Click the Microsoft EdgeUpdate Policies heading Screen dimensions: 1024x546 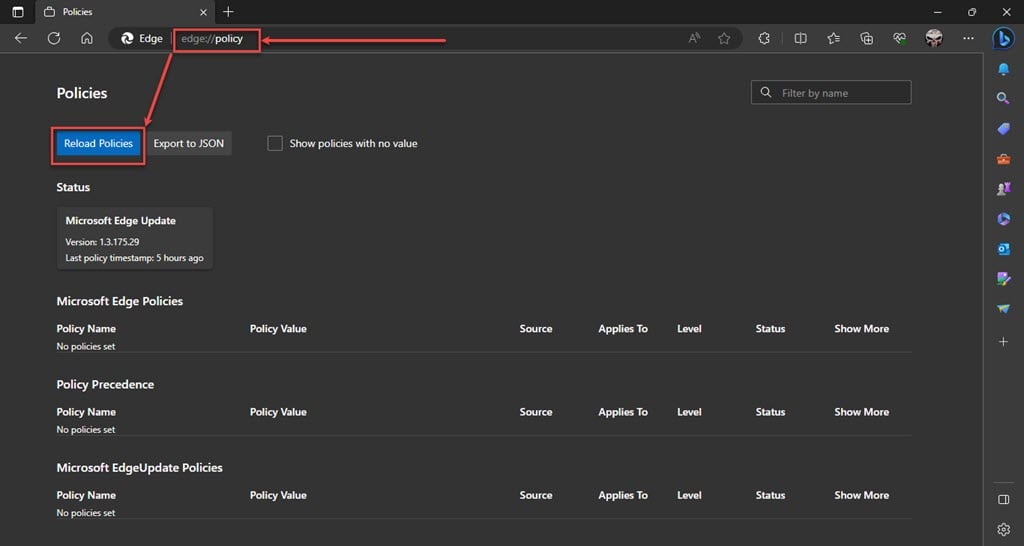pyautogui.click(x=140, y=468)
